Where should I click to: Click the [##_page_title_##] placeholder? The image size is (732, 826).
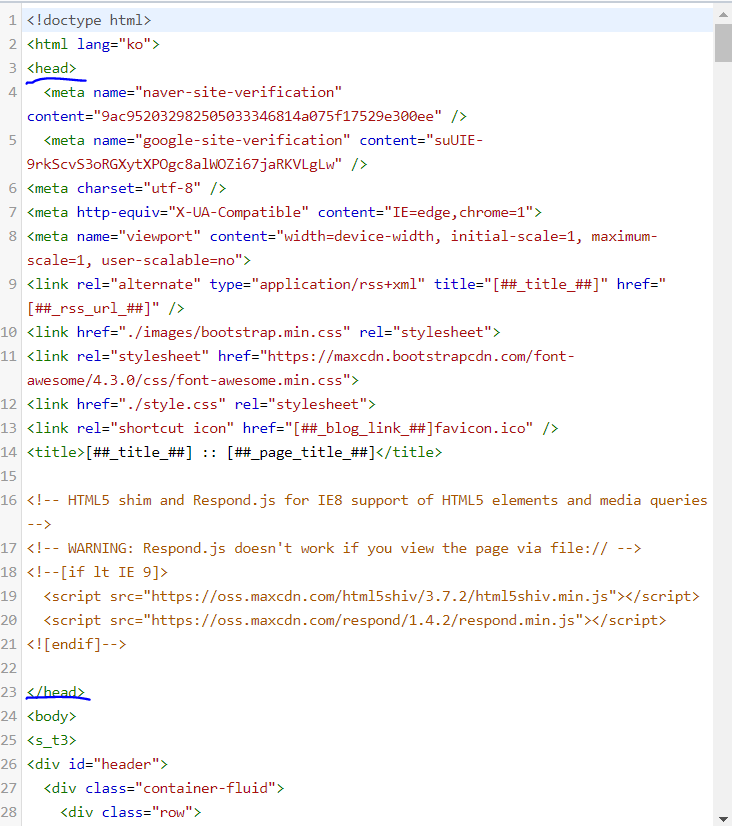click(x=301, y=453)
